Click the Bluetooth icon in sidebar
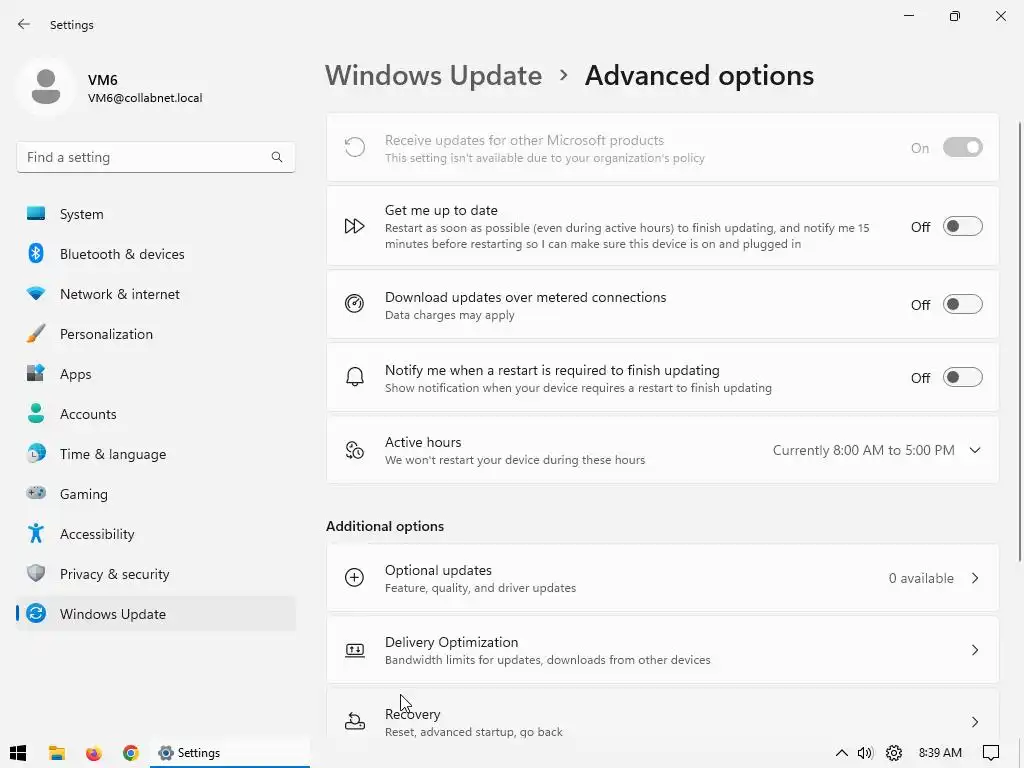This screenshot has width=1024, height=768. tap(36, 253)
